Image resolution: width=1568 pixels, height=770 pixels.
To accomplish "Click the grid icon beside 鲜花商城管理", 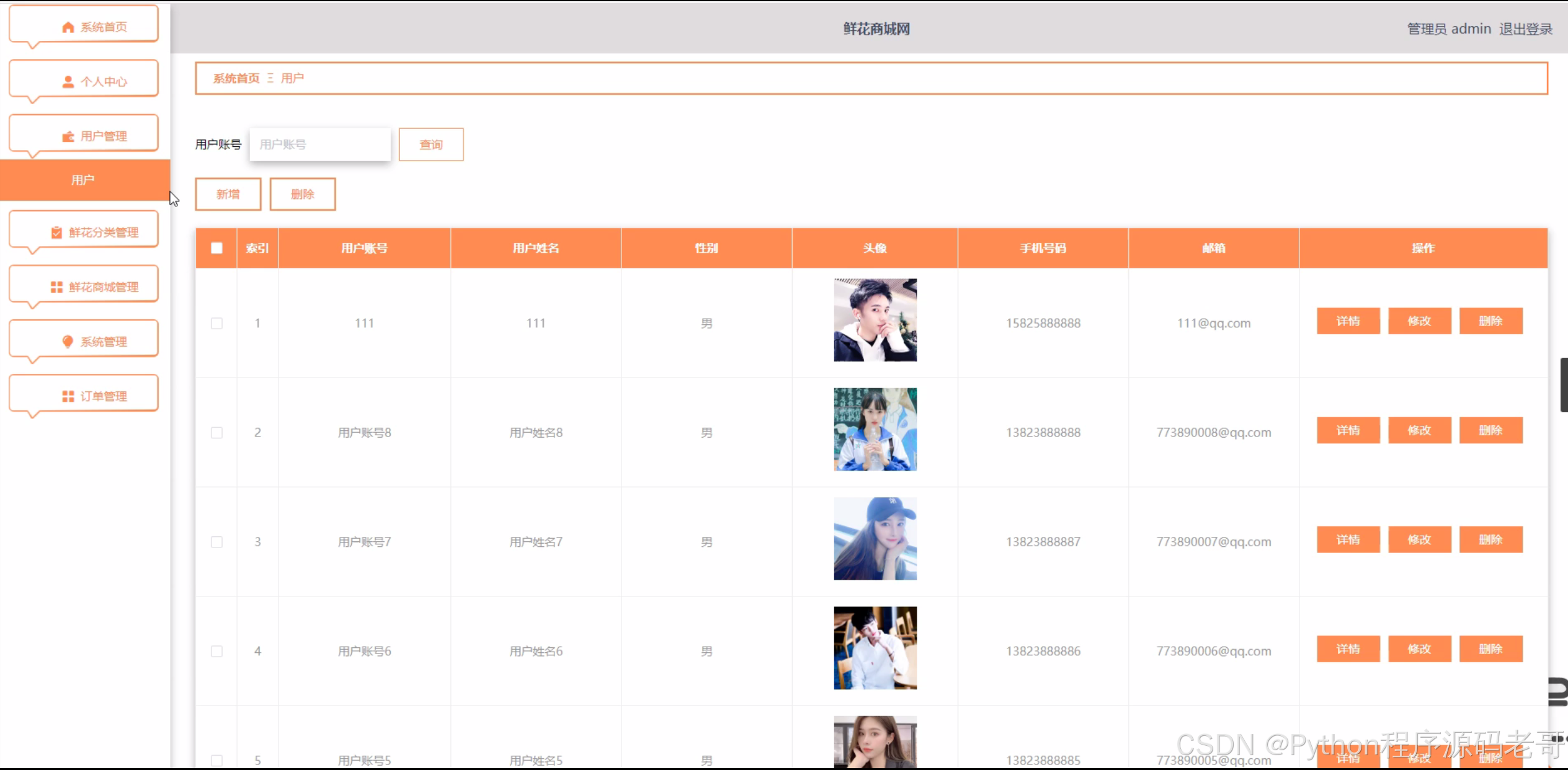I will [x=56, y=287].
